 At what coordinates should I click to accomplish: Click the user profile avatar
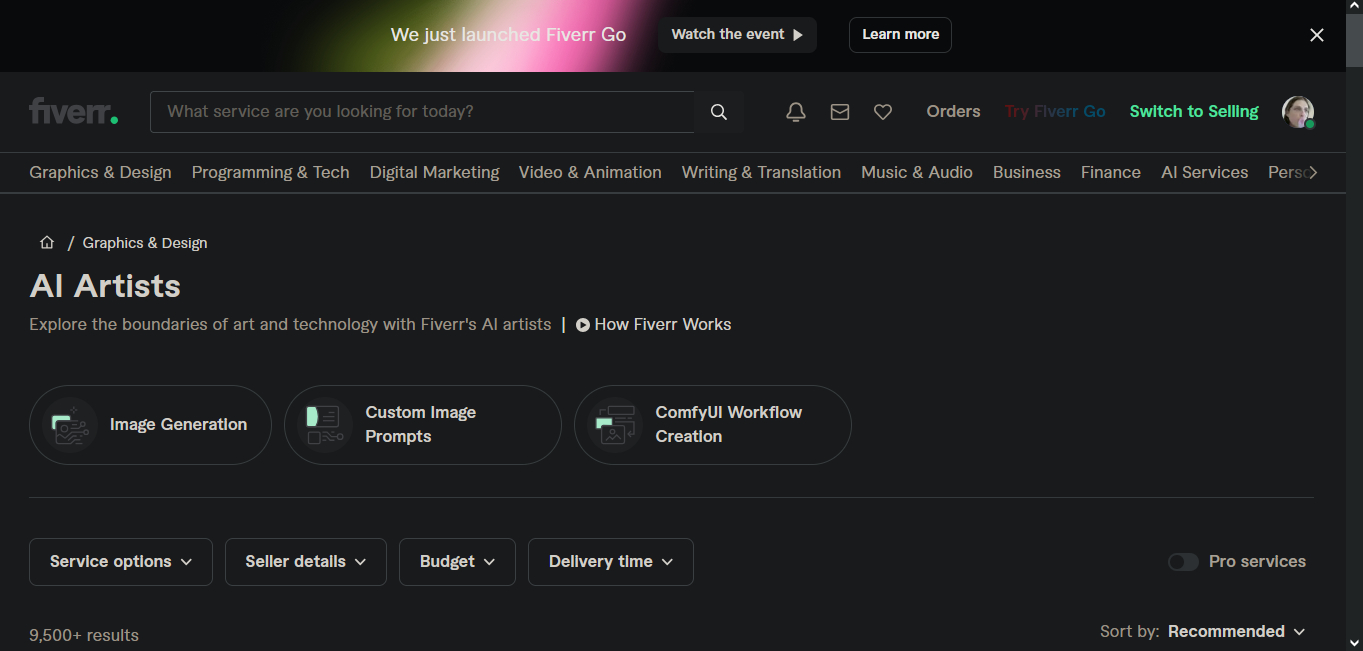pos(1297,112)
